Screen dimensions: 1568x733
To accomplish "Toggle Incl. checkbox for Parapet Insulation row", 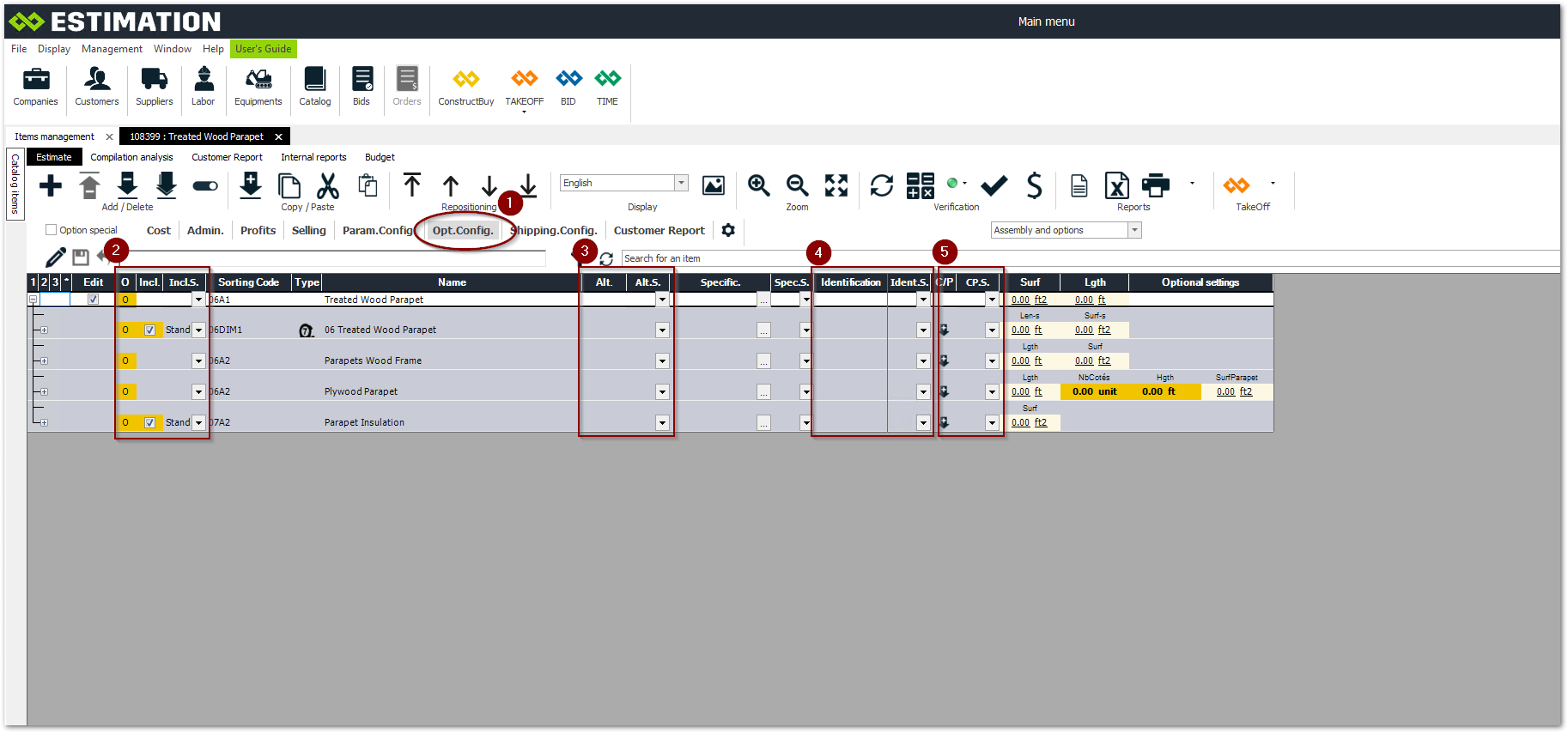I will click(x=150, y=423).
